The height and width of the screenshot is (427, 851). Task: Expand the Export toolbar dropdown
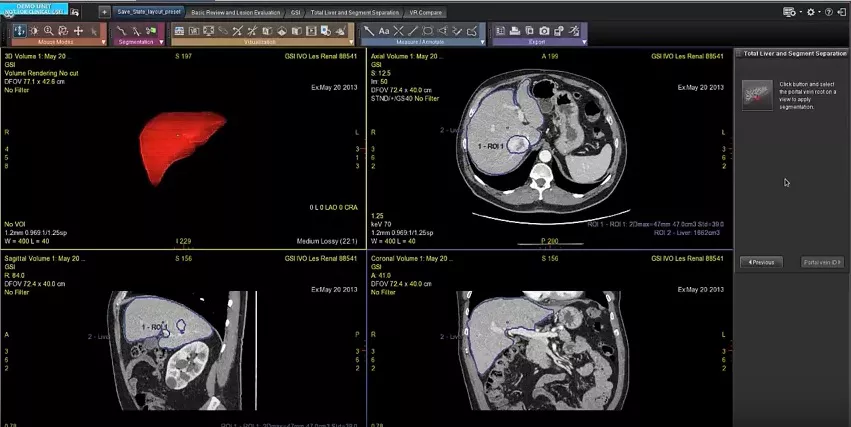tap(584, 42)
